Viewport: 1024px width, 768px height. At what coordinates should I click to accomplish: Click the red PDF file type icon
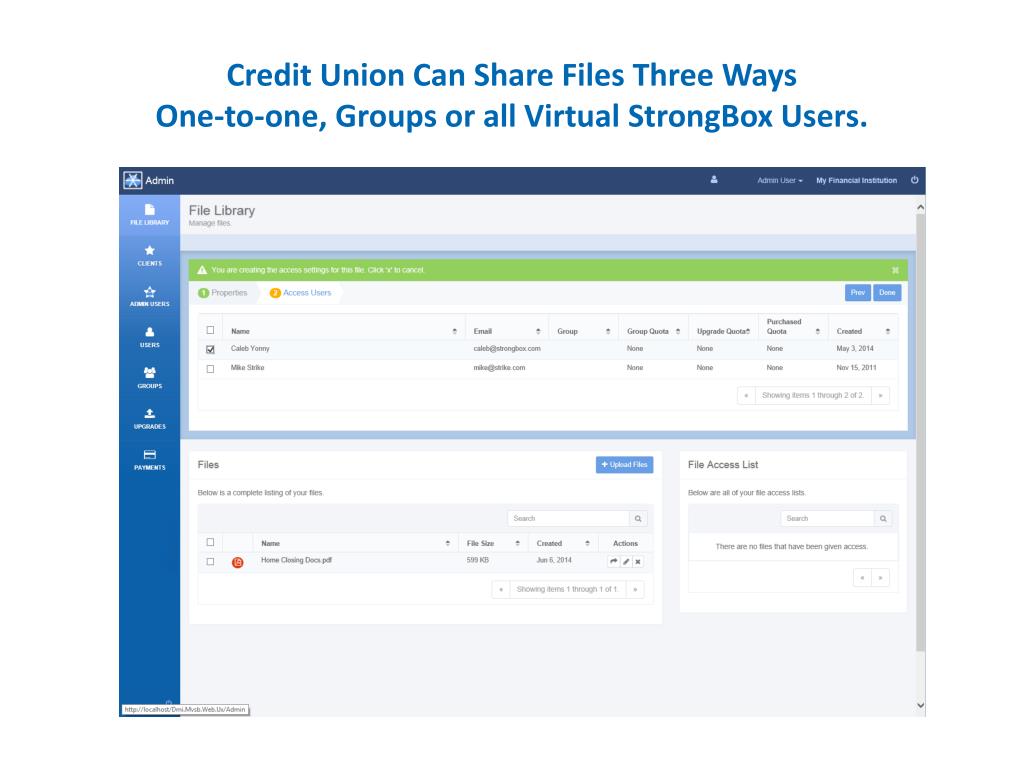pyautogui.click(x=238, y=562)
